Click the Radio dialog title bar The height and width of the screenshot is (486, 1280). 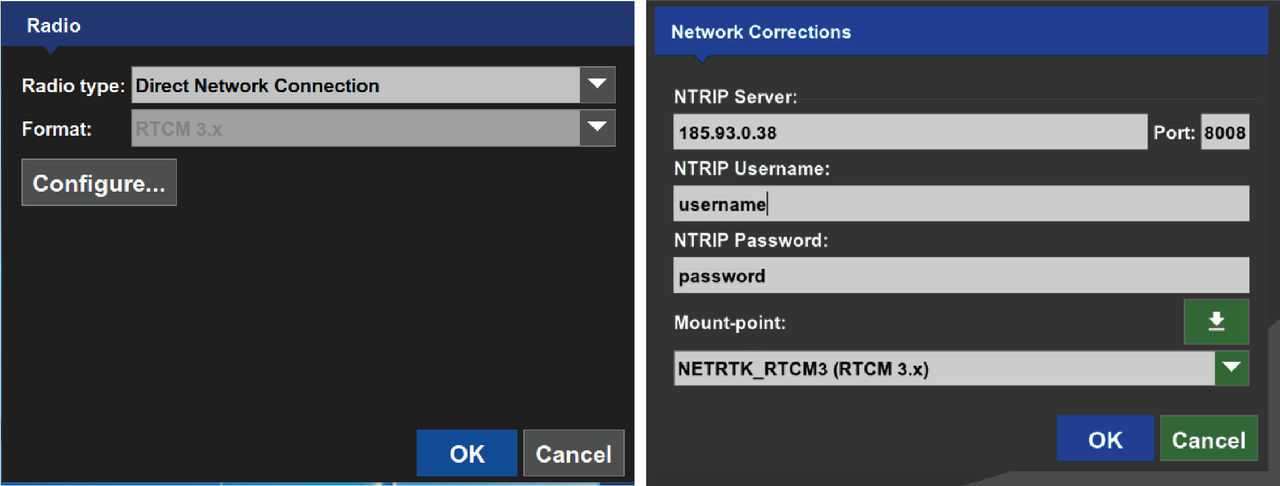click(x=317, y=26)
